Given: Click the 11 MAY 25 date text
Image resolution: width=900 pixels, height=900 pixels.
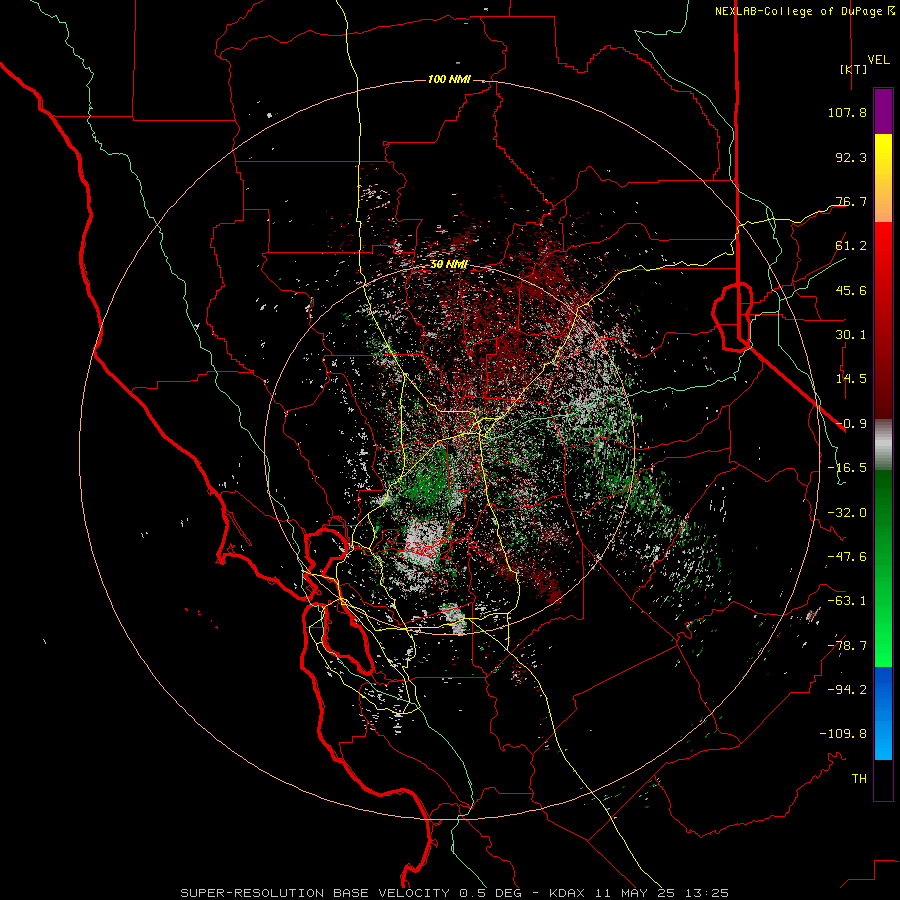Looking at the screenshot, I should (638, 893).
